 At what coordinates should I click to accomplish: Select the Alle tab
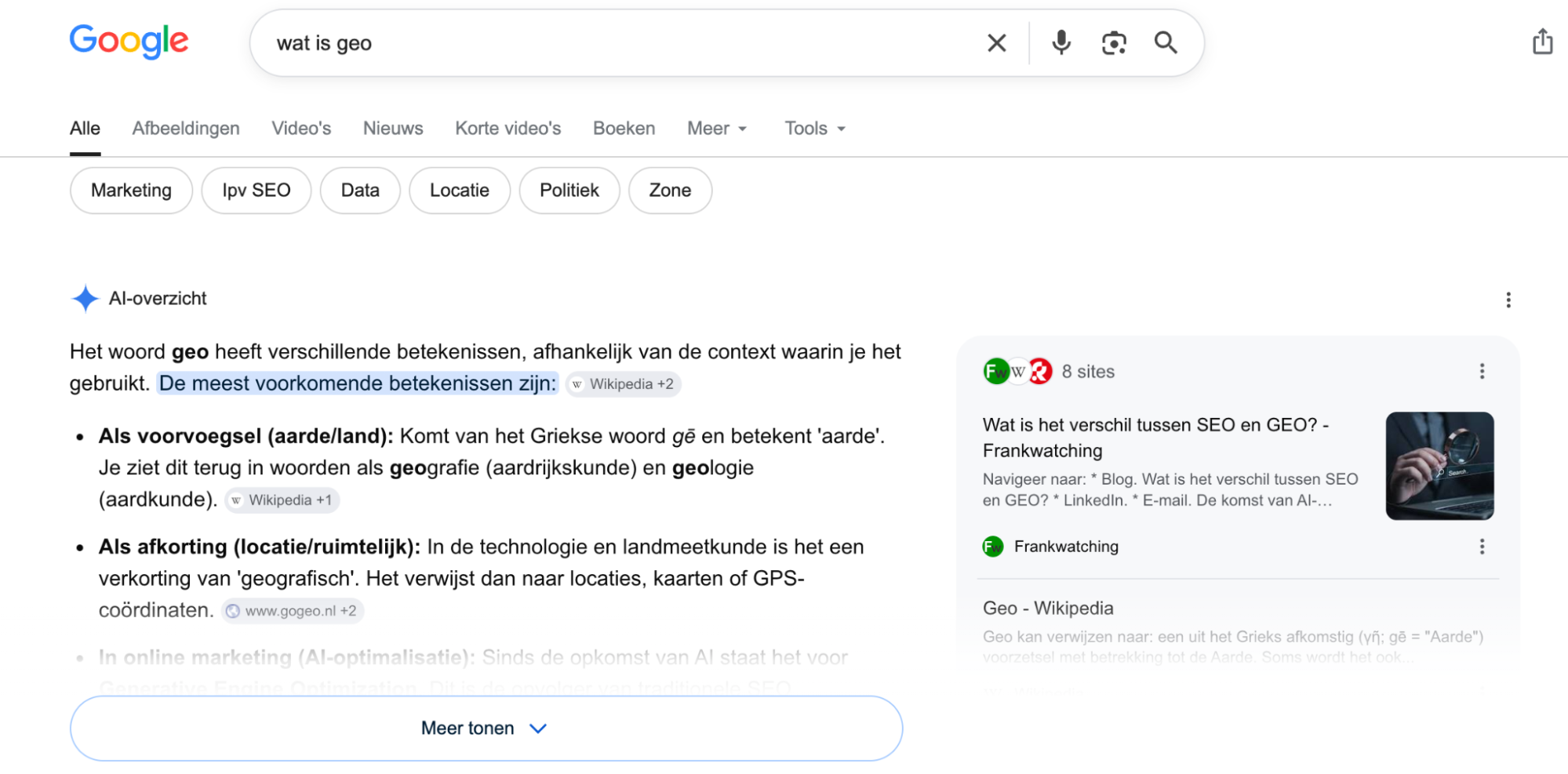click(85, 129)
